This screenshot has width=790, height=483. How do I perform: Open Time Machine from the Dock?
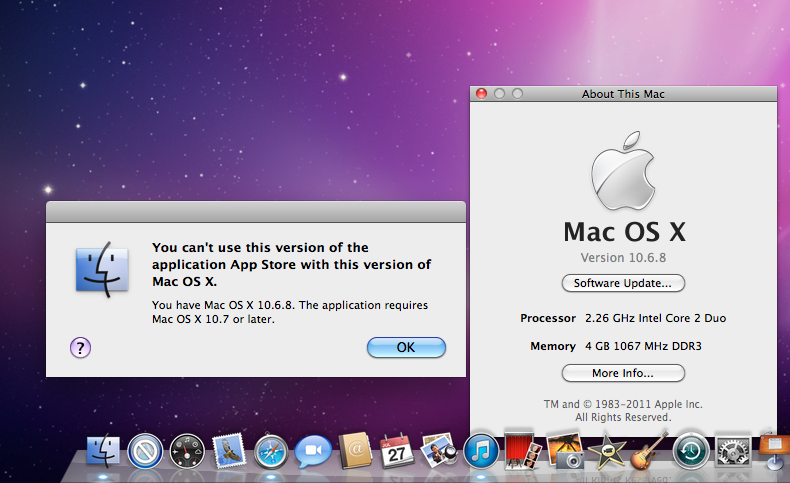coord(691,451)
